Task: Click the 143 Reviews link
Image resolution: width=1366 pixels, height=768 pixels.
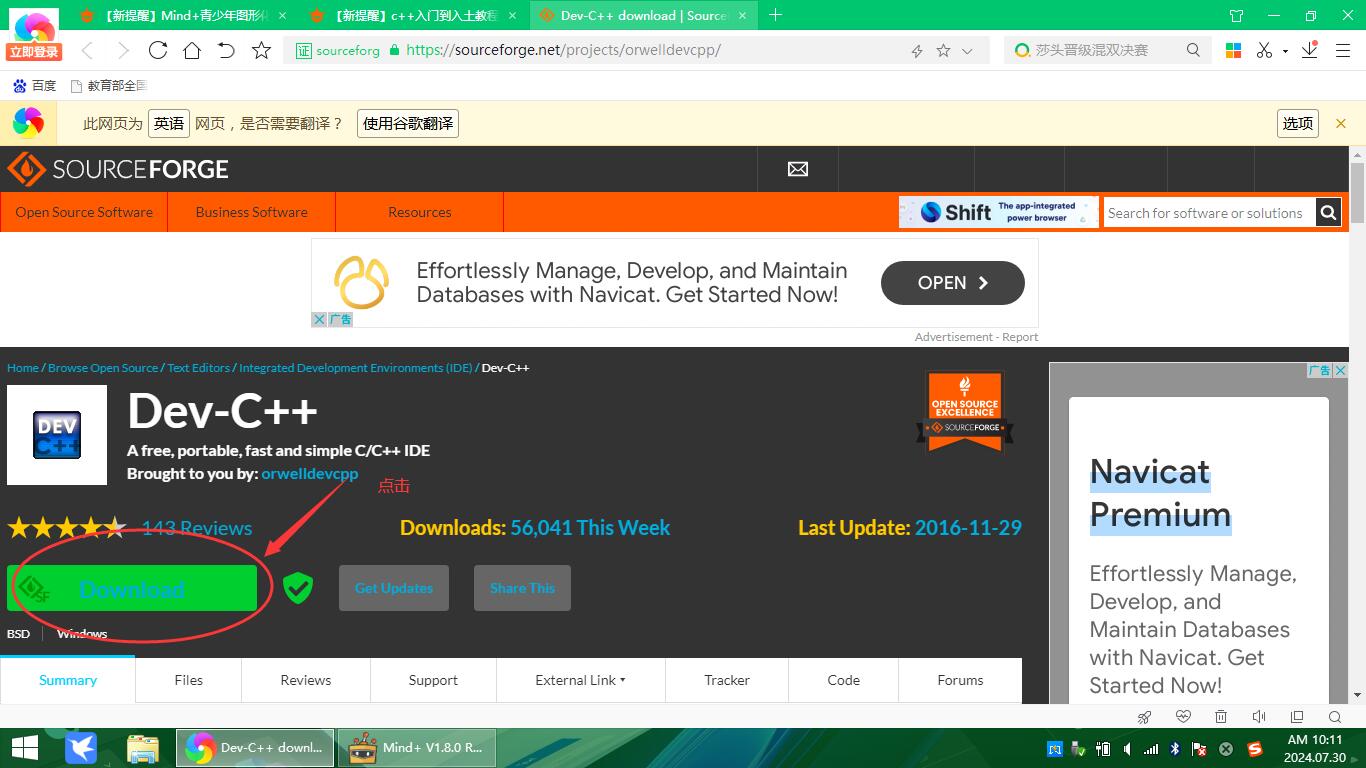Action: point(197,528)
